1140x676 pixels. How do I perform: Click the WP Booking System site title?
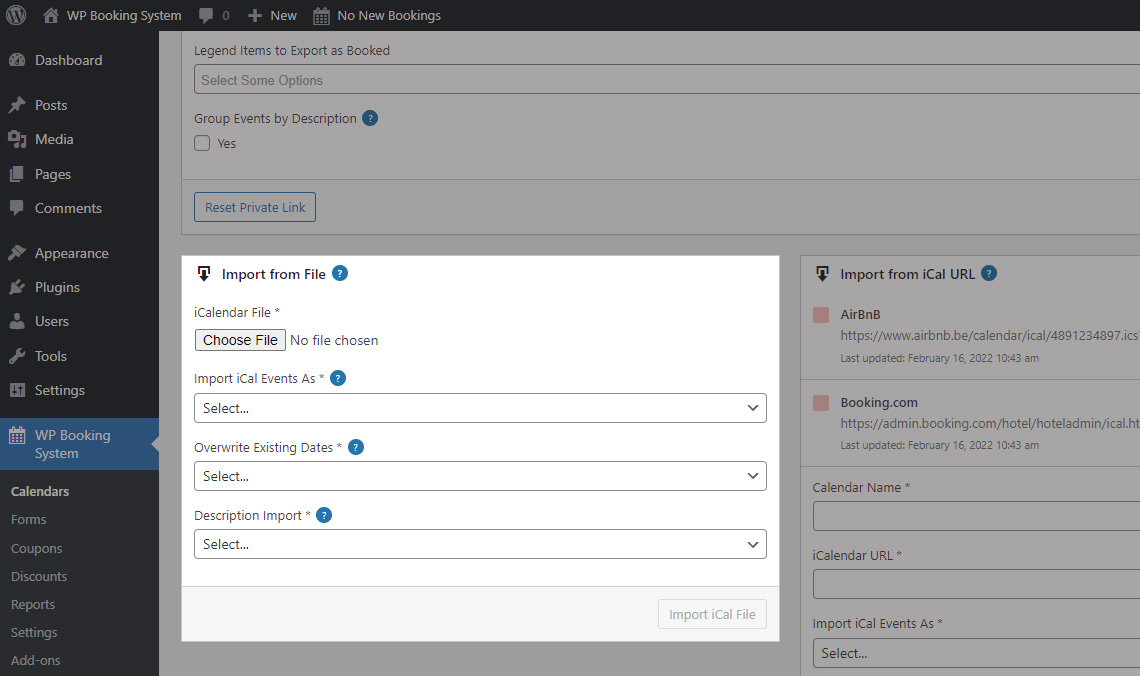(x=124, y=15)
